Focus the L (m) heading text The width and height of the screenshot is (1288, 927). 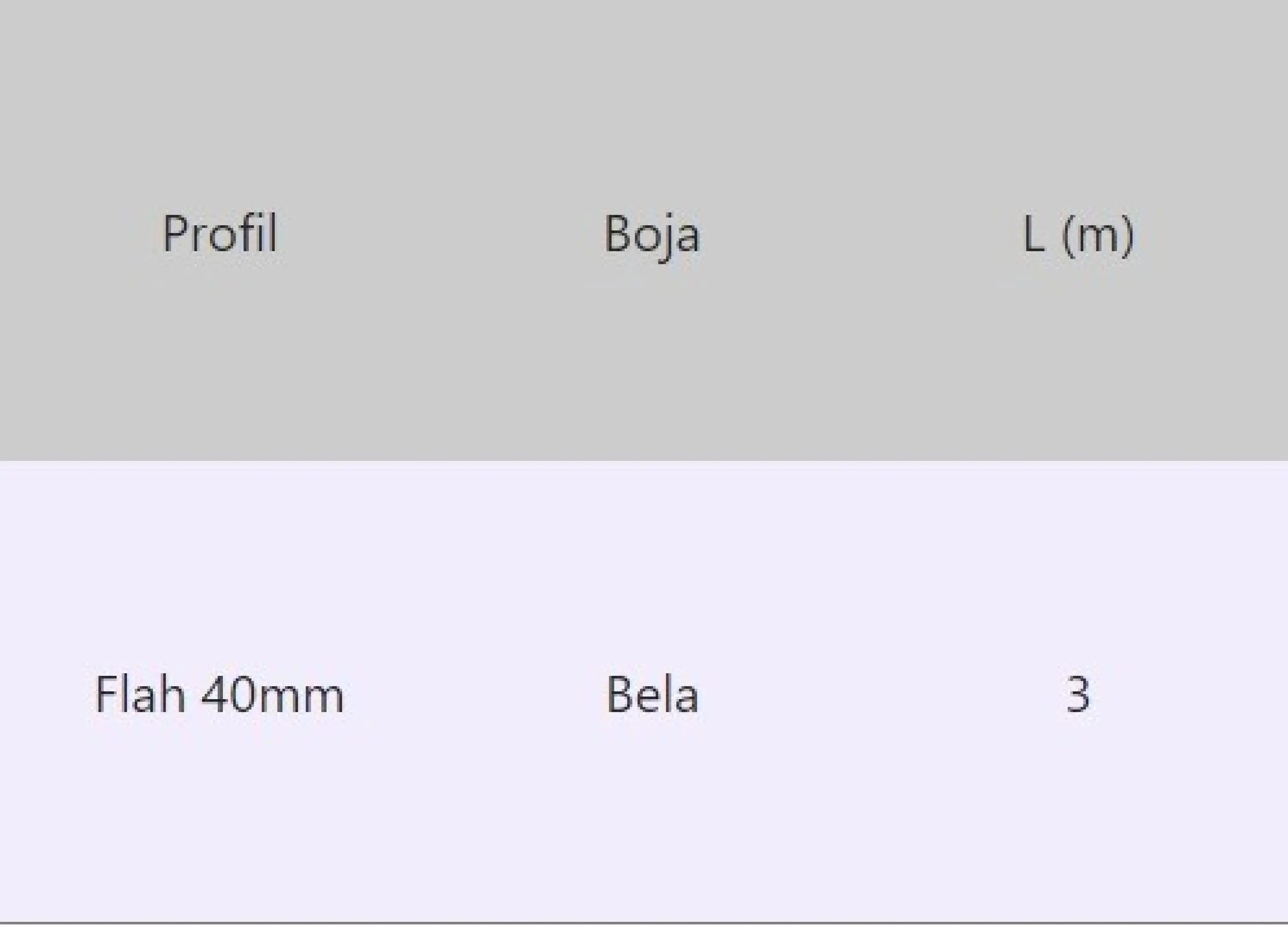[x=1078, y=236]
